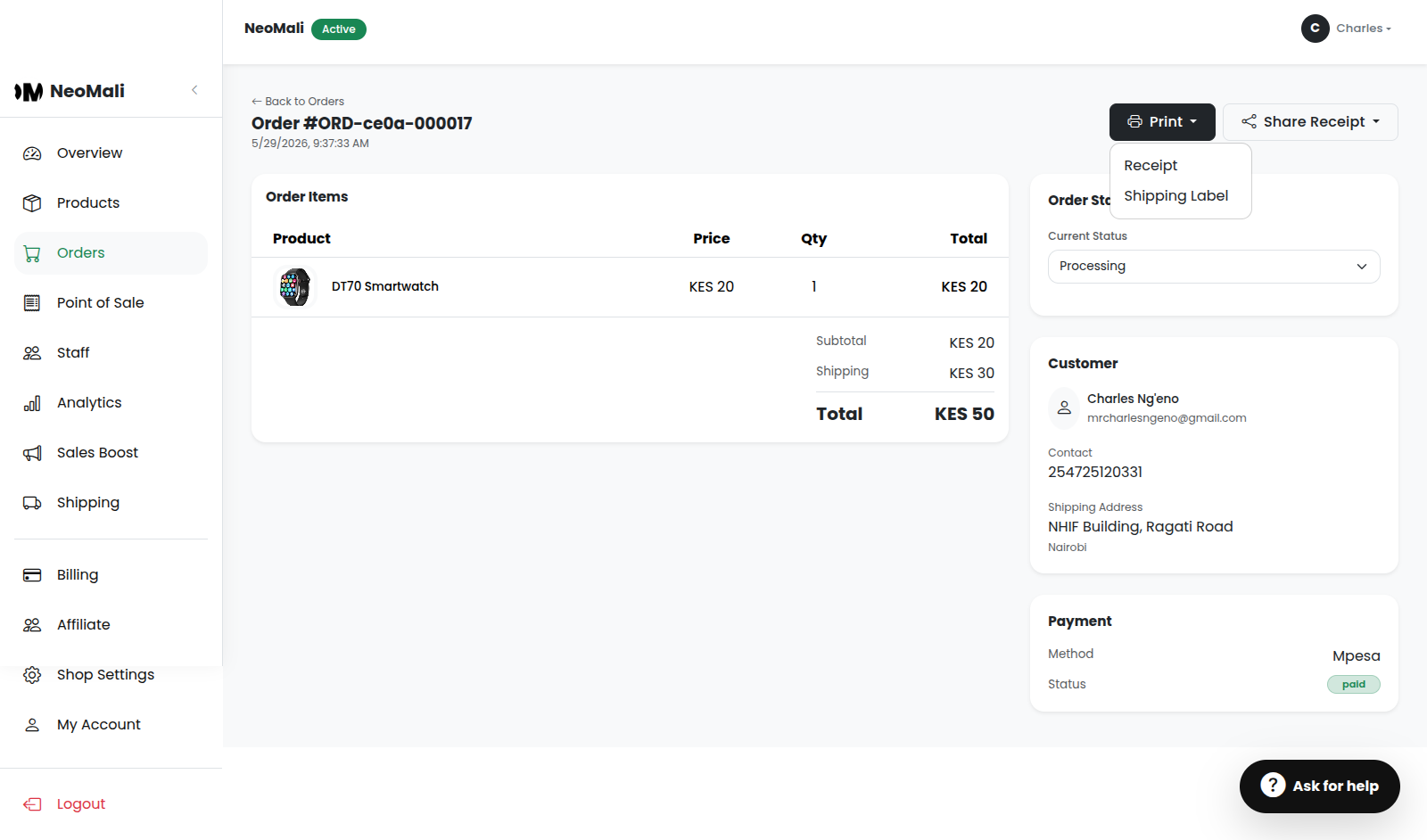Click the customer avatar icon
1427x840 pixels.
pyautogui.click(x=1064, y=408)
